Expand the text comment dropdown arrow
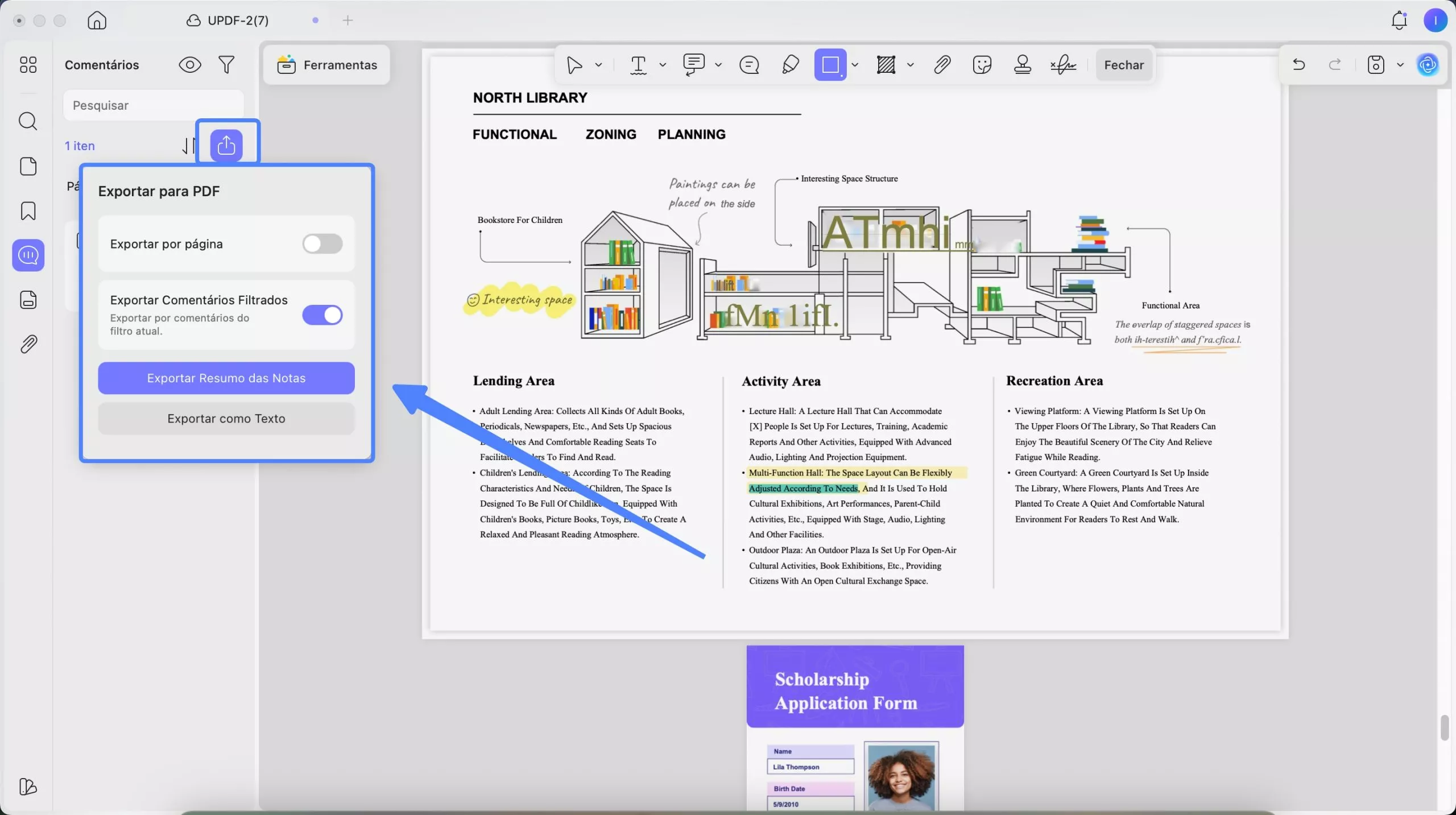Screen dimensions: 1456x815 [718, 65]
